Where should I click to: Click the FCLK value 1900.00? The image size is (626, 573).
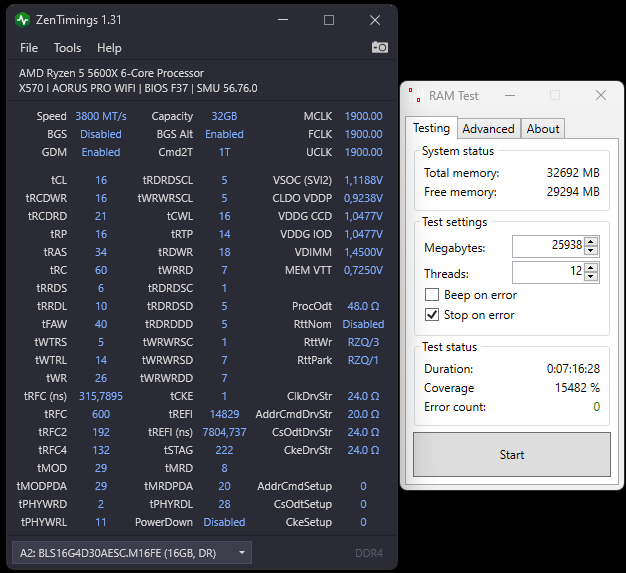pyautogui.click(x=363, y=134)
